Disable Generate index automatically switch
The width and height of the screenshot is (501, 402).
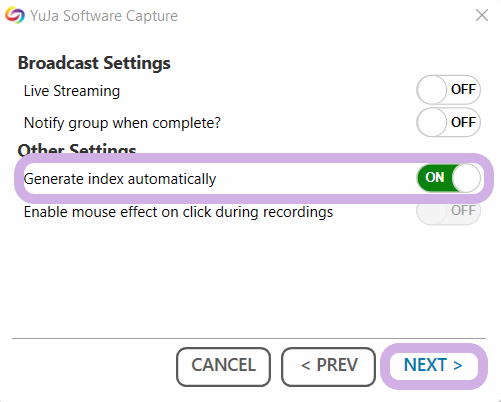pos(448,178)
